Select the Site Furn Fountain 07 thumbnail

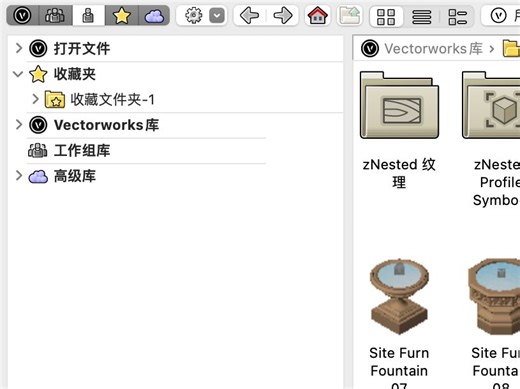[399, 297]
